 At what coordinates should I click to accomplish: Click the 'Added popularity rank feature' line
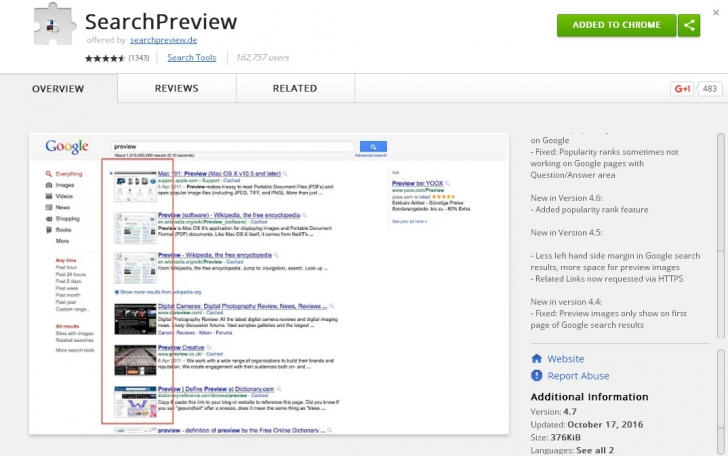tap(590, 209)
